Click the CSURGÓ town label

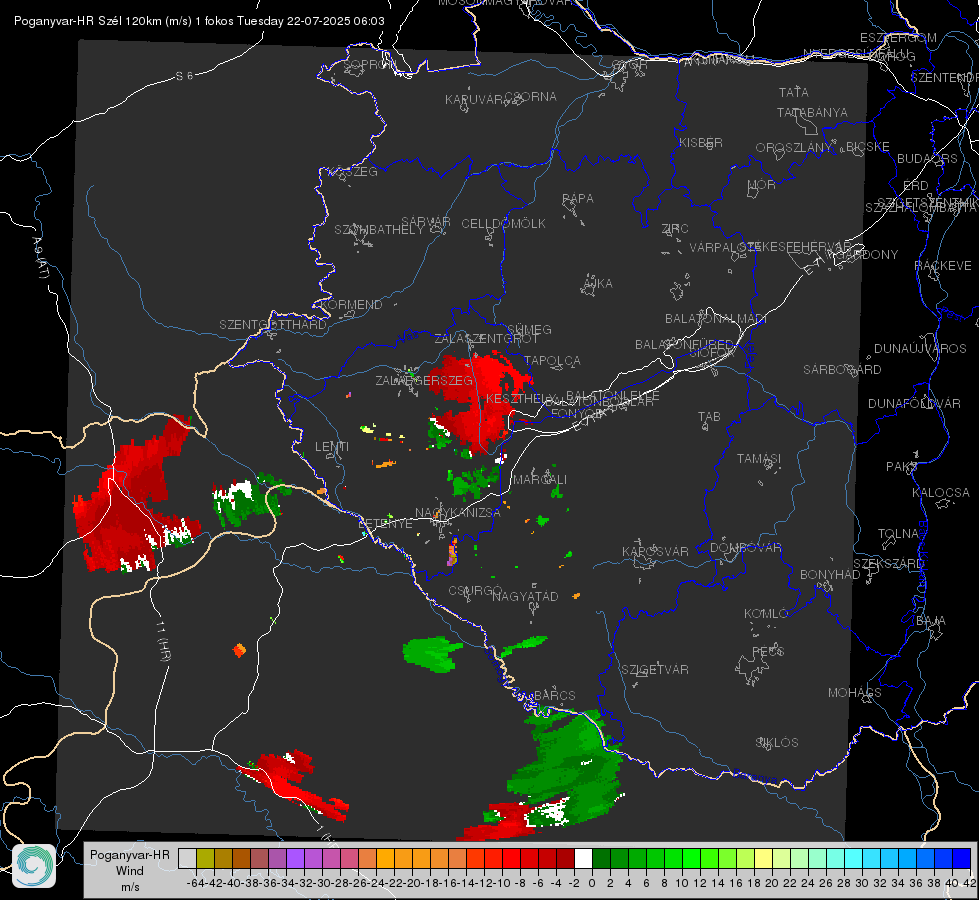475,591
